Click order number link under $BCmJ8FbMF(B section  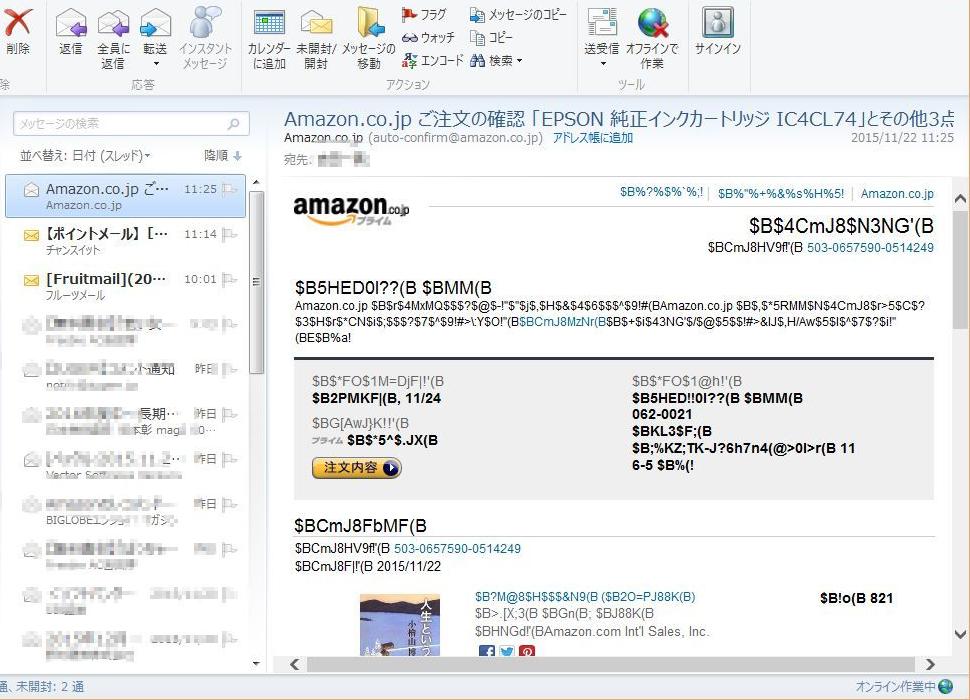[x=457, y=548]
